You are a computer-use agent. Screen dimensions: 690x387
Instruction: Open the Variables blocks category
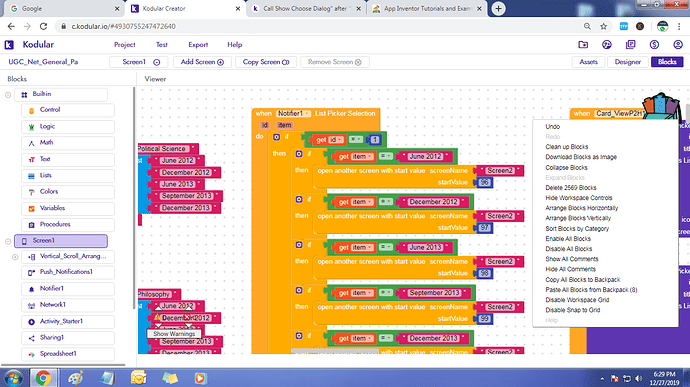(x=68, y=208)
